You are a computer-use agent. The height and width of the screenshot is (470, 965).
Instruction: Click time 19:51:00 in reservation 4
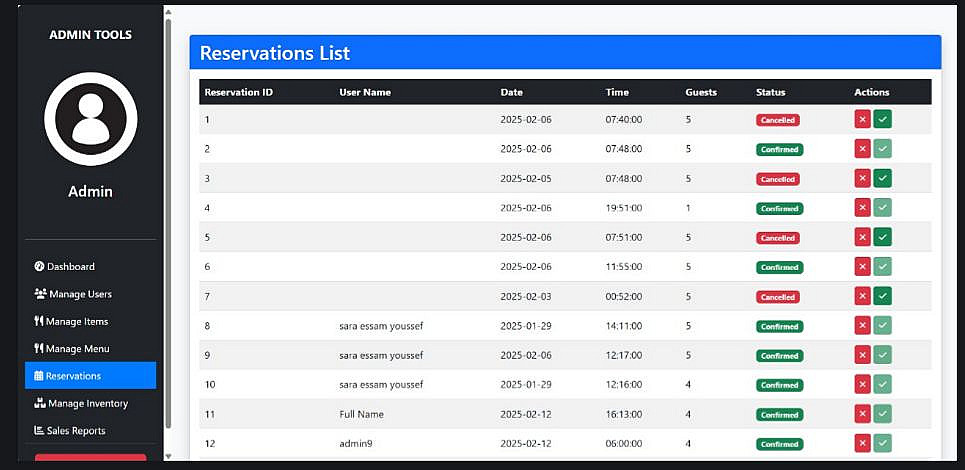pyautogui.click(x=623, y=208)
